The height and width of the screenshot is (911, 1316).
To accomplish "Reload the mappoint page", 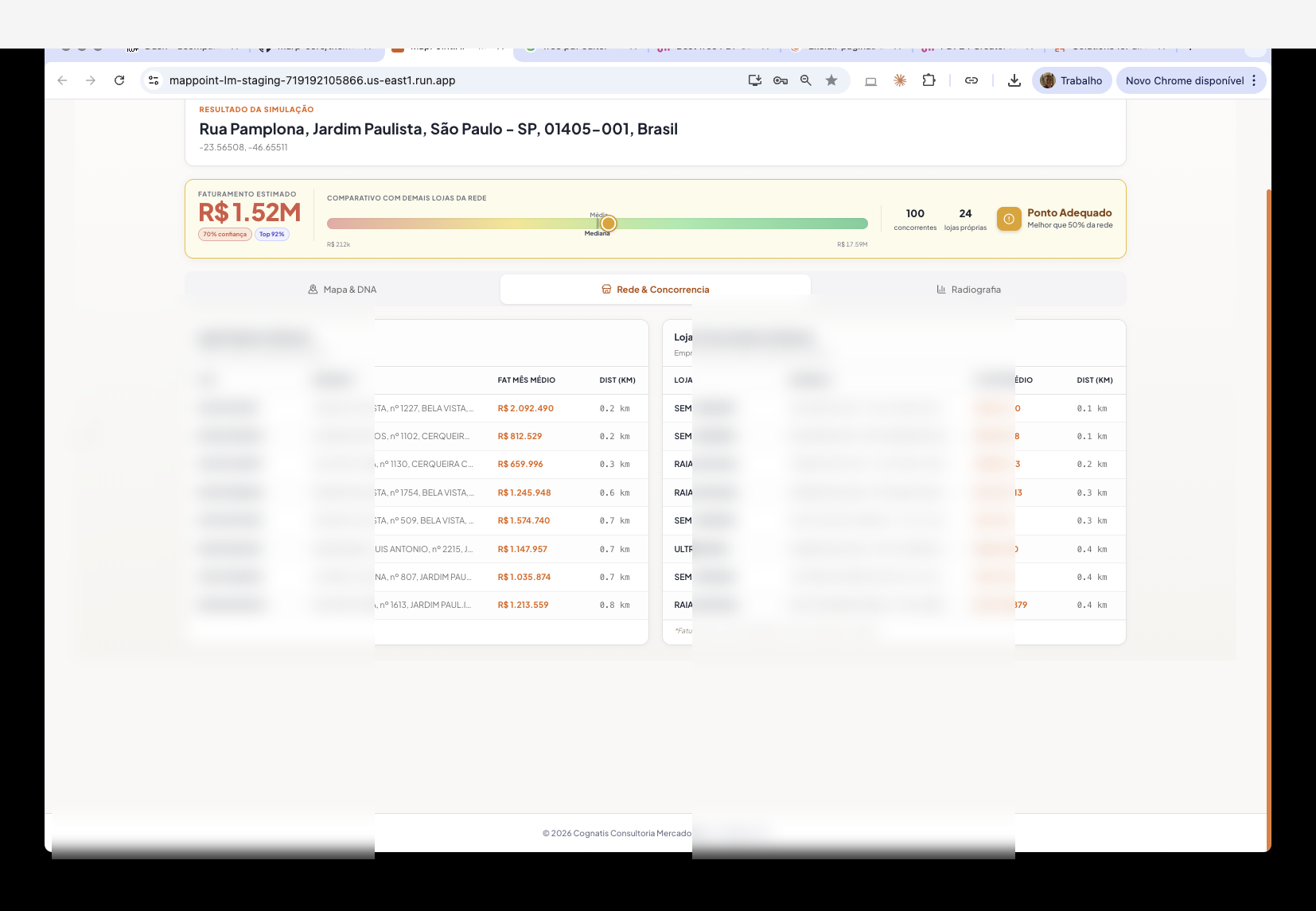I will coord(119,80).
